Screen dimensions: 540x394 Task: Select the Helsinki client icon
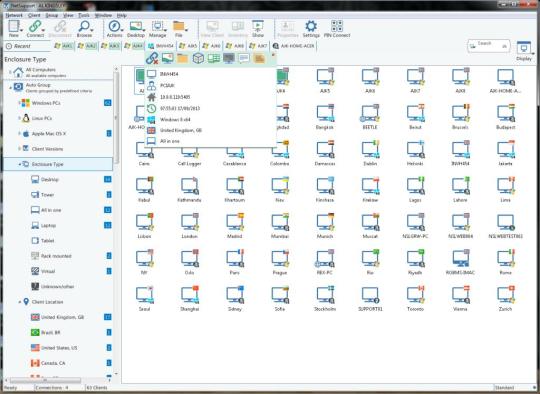point(415,149)
